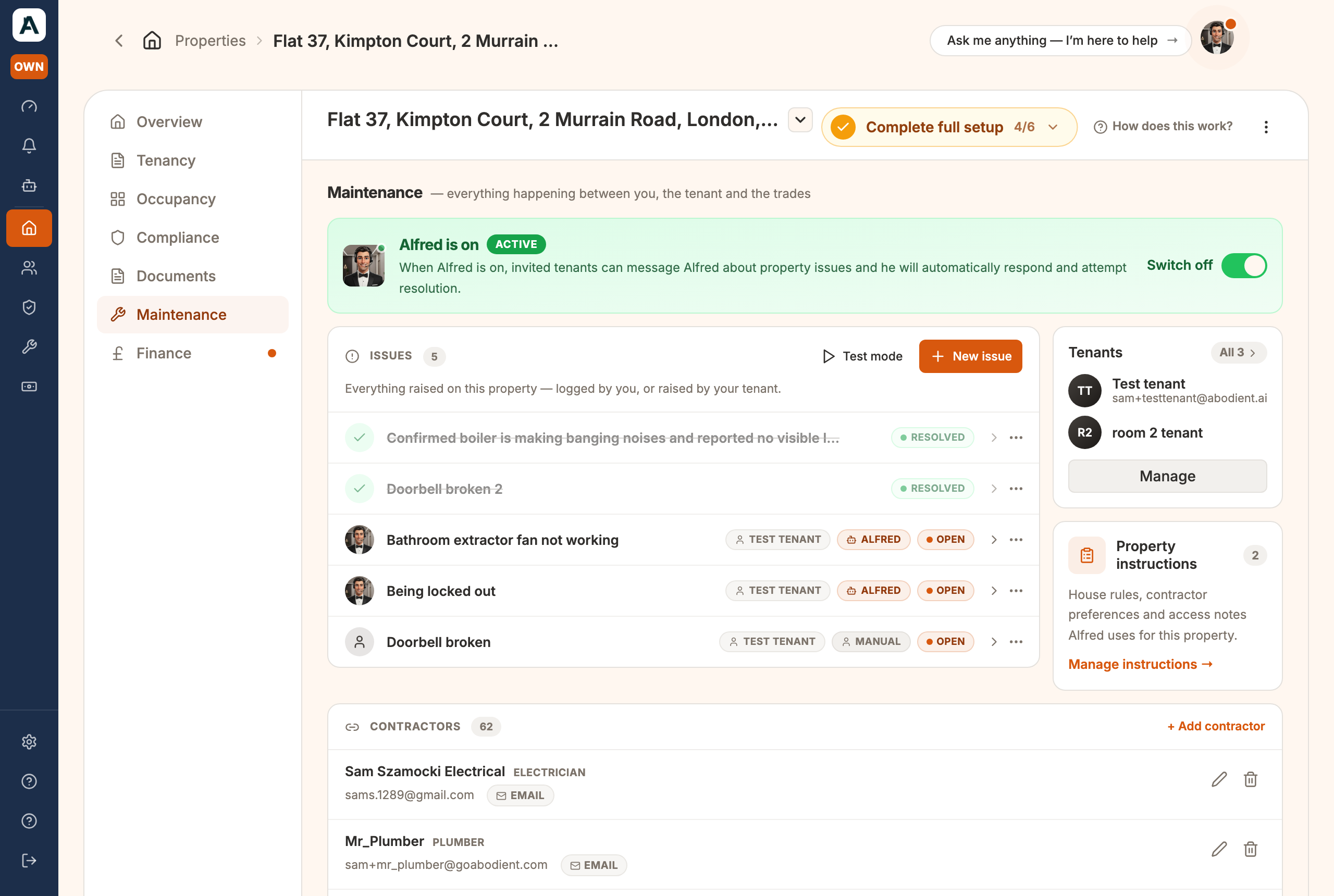Open the Finance section
Screen dimensions: 1334x896
click(193, 353)
